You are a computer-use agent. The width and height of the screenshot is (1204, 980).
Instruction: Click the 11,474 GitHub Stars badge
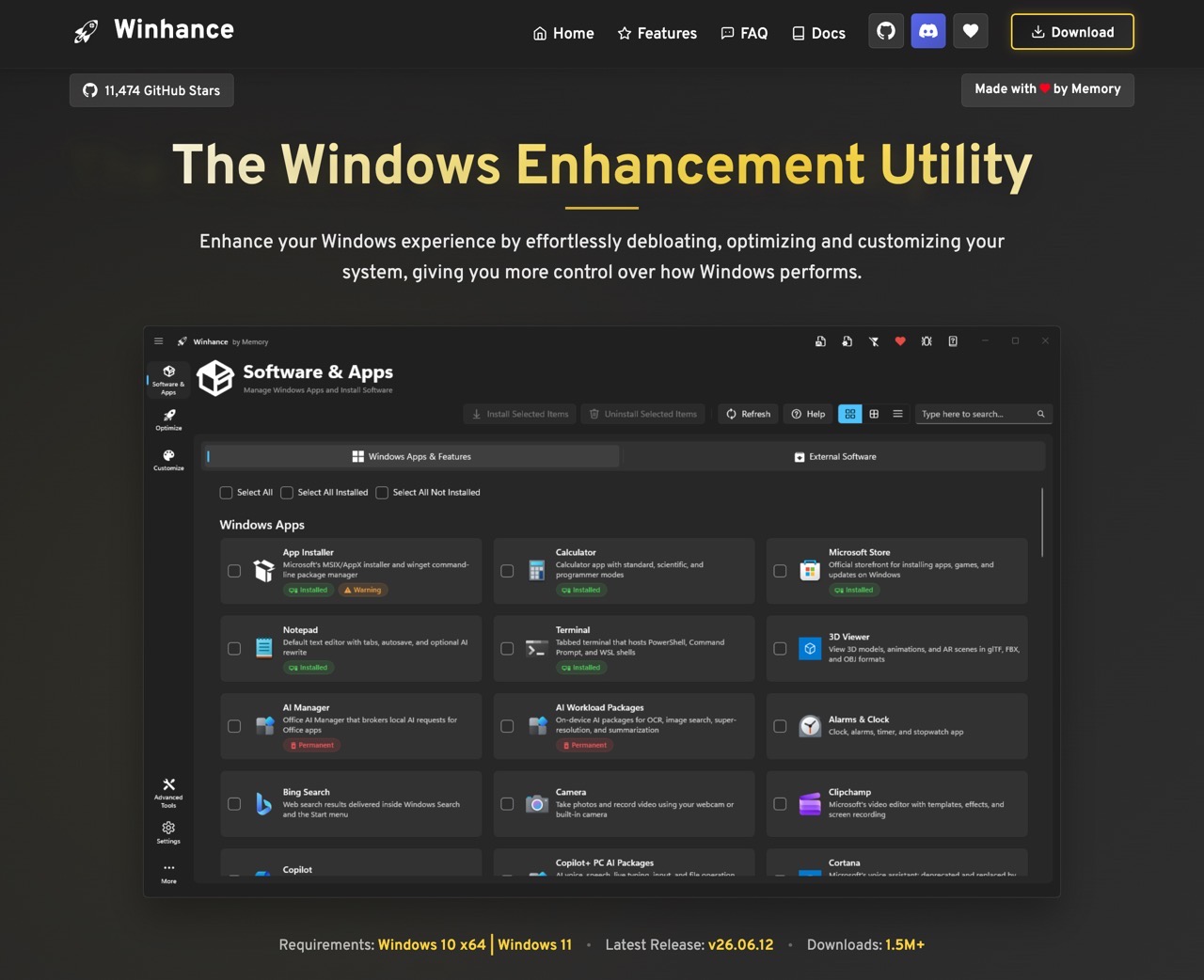point(151,90)
